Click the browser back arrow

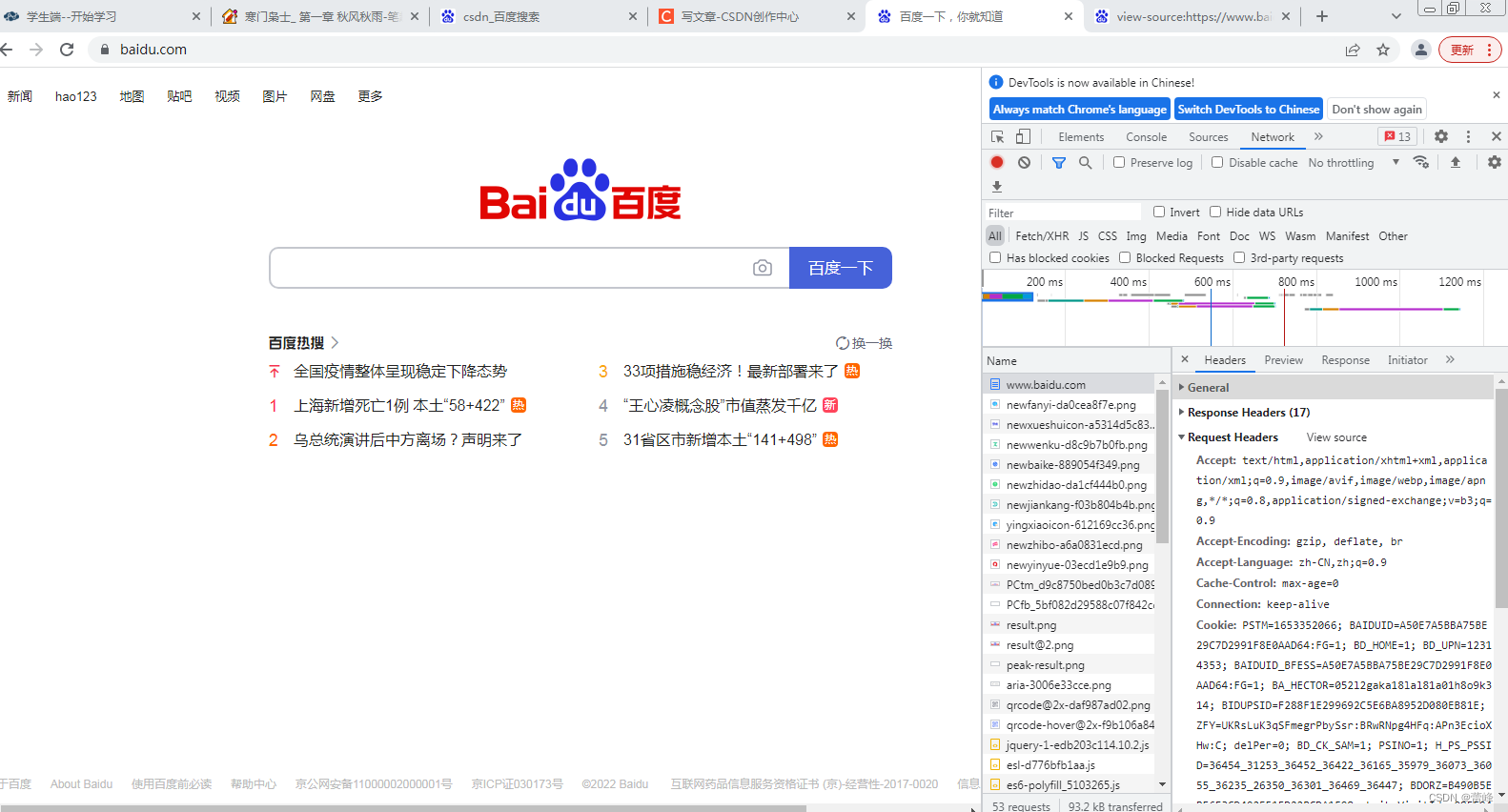[7, 50]
